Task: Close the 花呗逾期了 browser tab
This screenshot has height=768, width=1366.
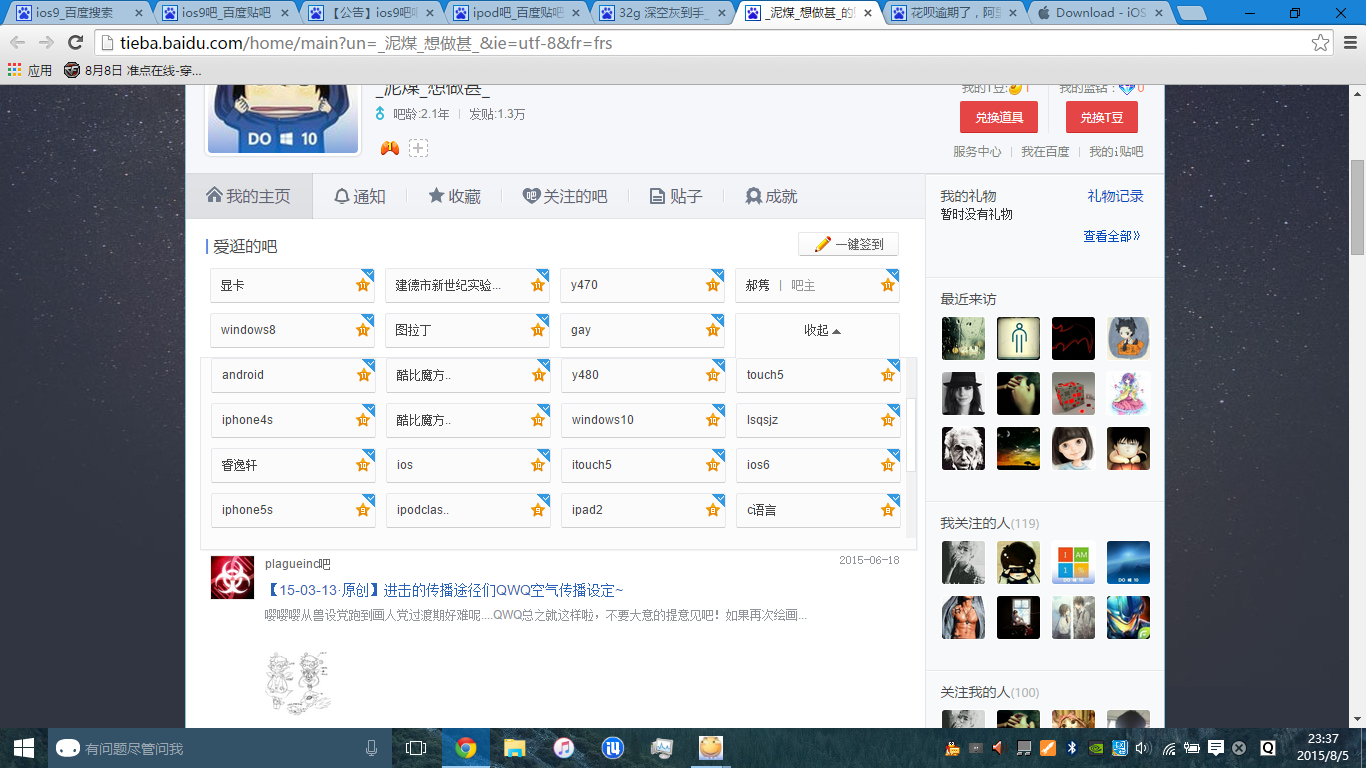Action: [1012, 13]
